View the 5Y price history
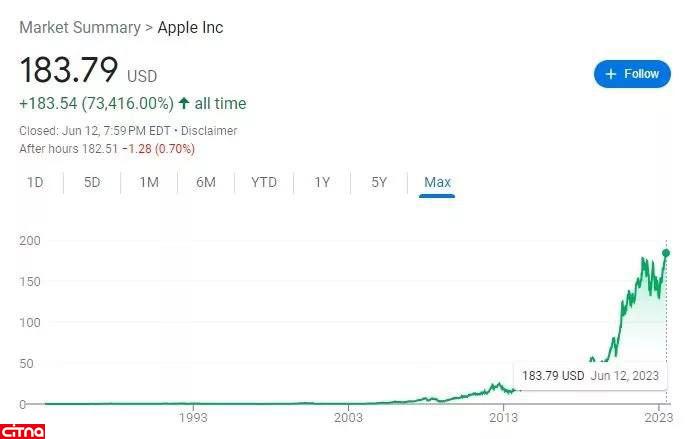 (x=379, y=182)
